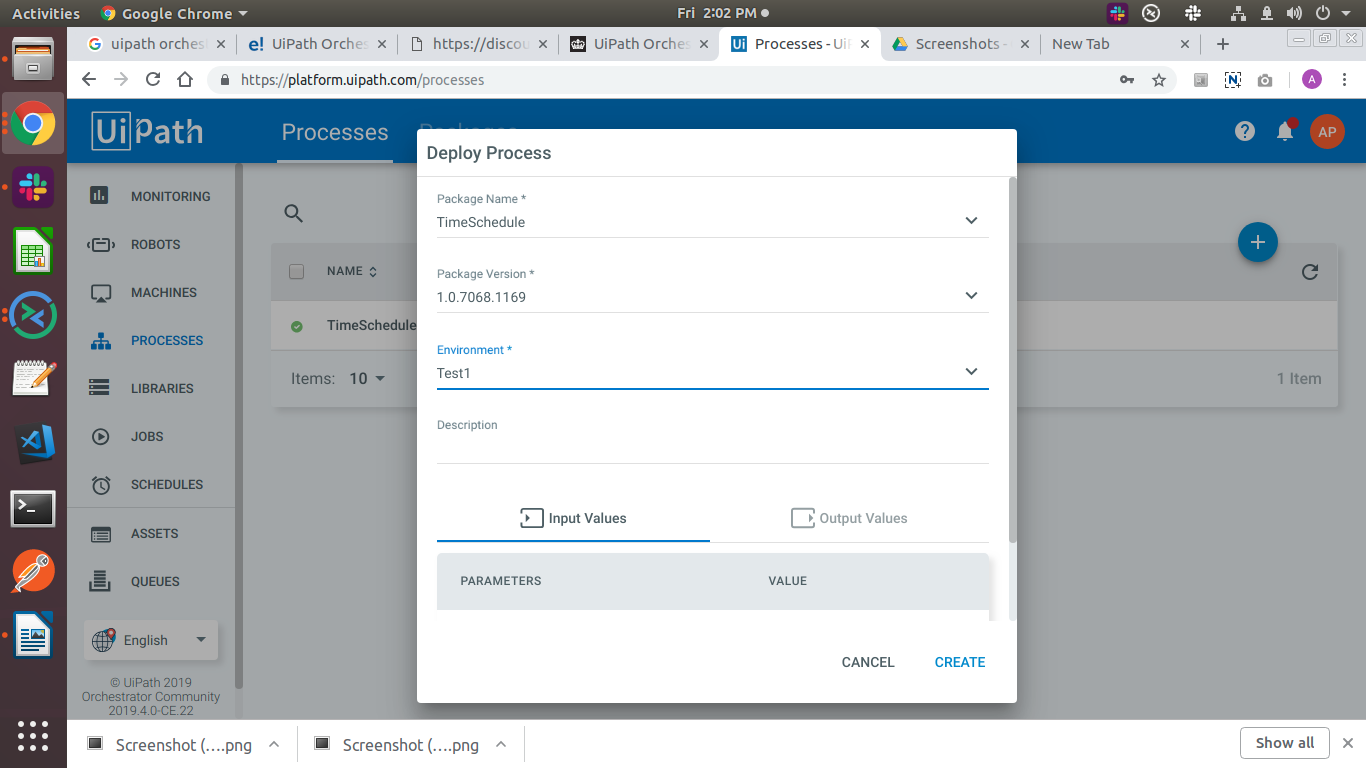Viewport: 1366px width, 768px height.
Task: Toggle the select-all checkbox in table header
Action: point(296,272)
